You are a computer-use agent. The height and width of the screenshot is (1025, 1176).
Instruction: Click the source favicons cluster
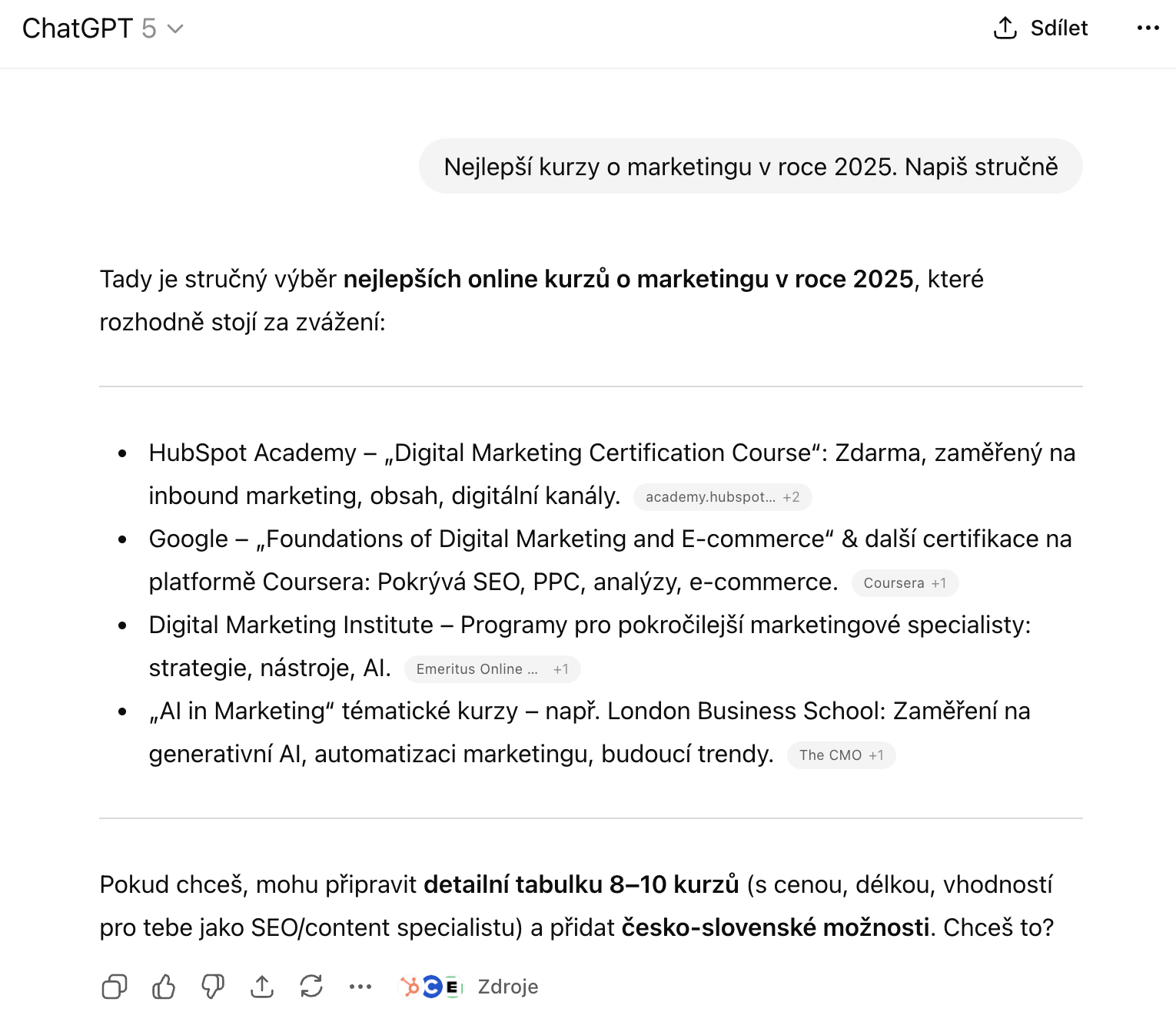point(431,987)
